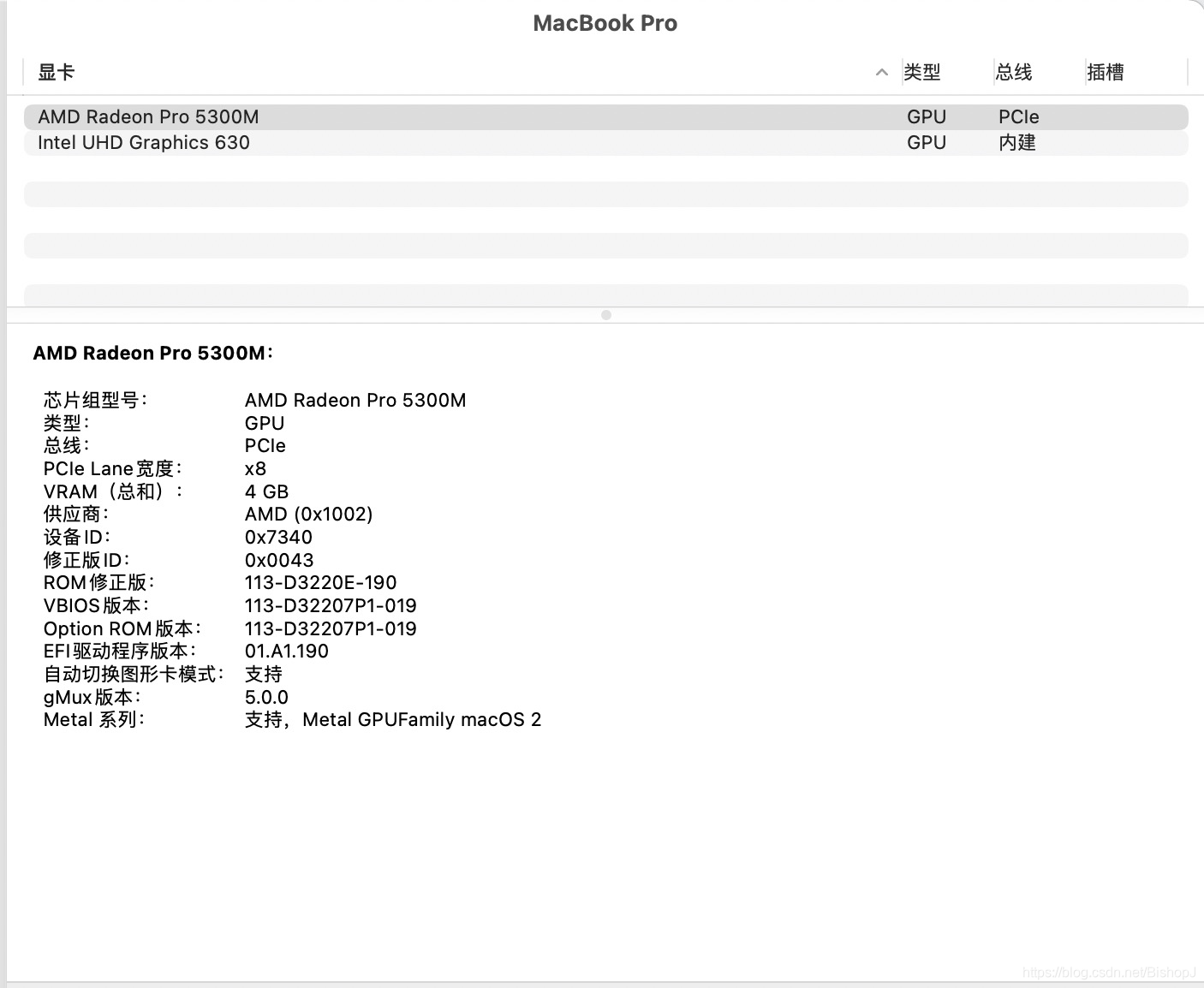Image resolution: width=1204 pixels, height=988 pixels.
Task: Click the x8 lane width value
Action: [255, 468]
